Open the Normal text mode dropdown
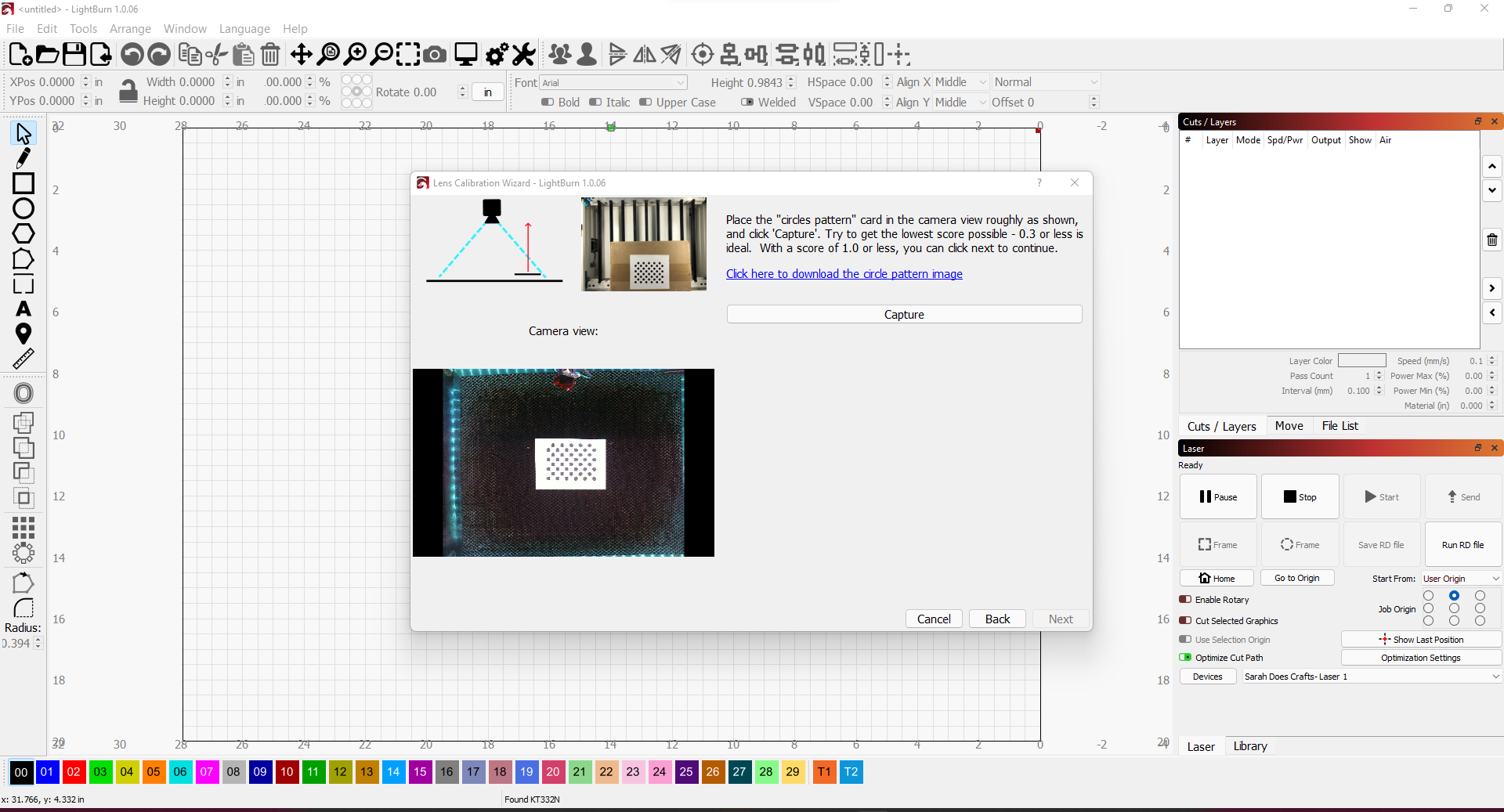The height and width of the screenshot is (812, 1504). pyautogui.click(x=1046, y=82)
